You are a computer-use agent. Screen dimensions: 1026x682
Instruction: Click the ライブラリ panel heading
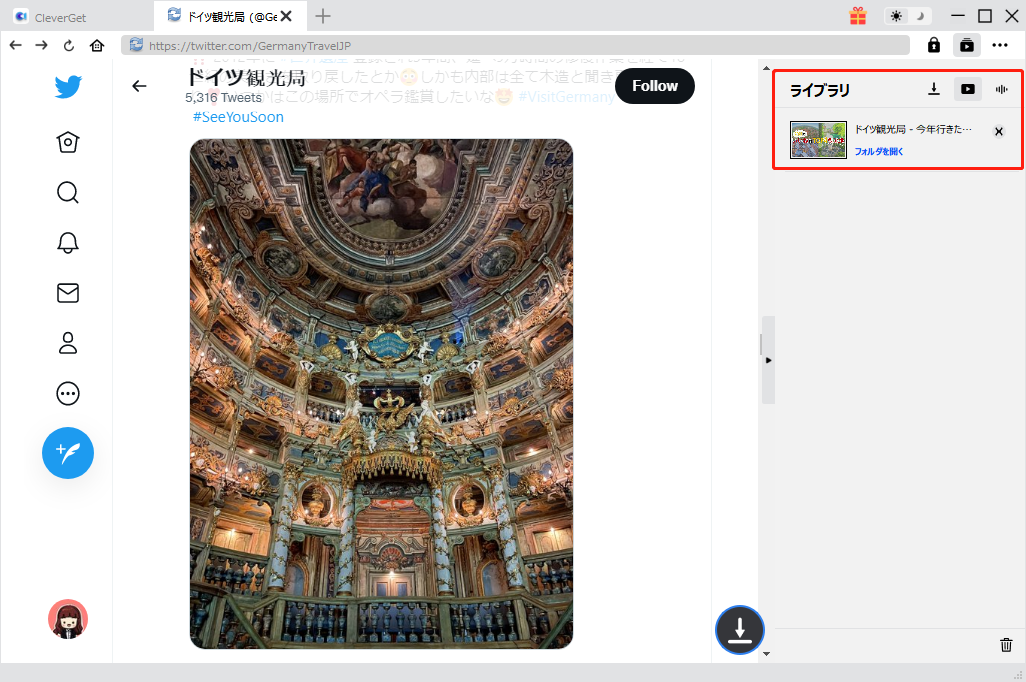(820, 90)
